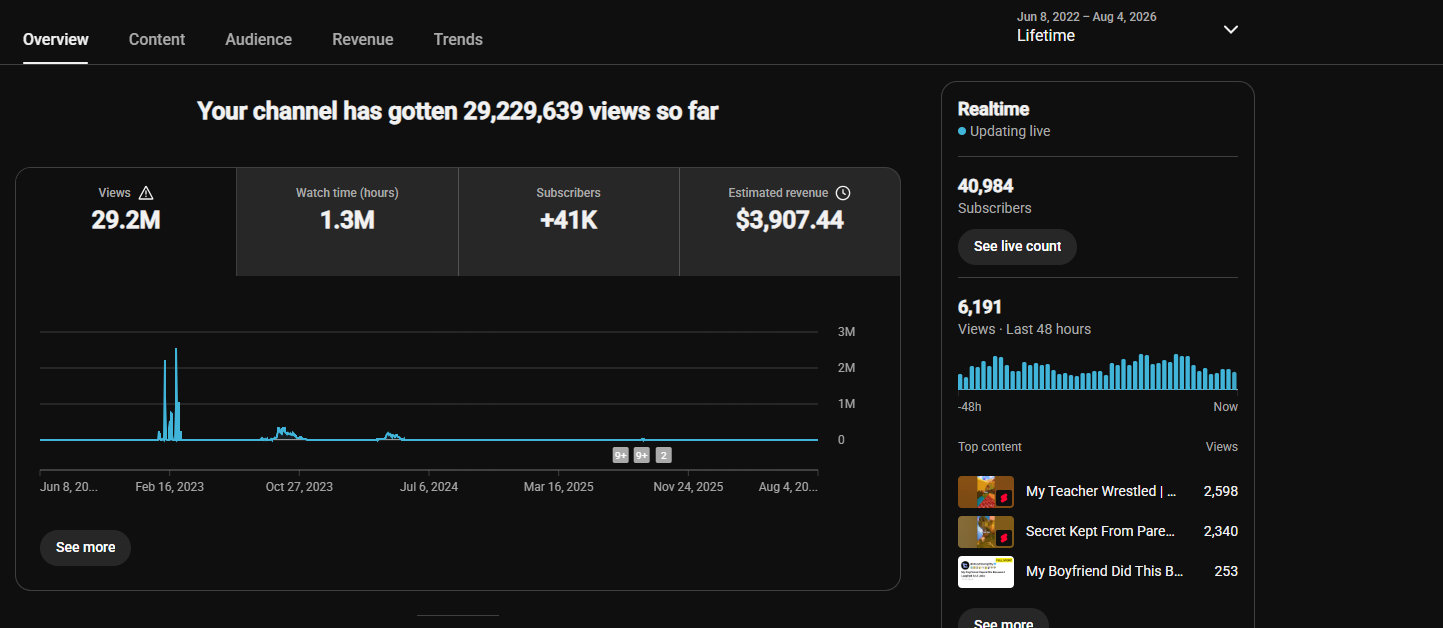Select the Subscribers +41K metric card
The image size is (1443, 628).
pyautogui.click(x=569, y=222)
